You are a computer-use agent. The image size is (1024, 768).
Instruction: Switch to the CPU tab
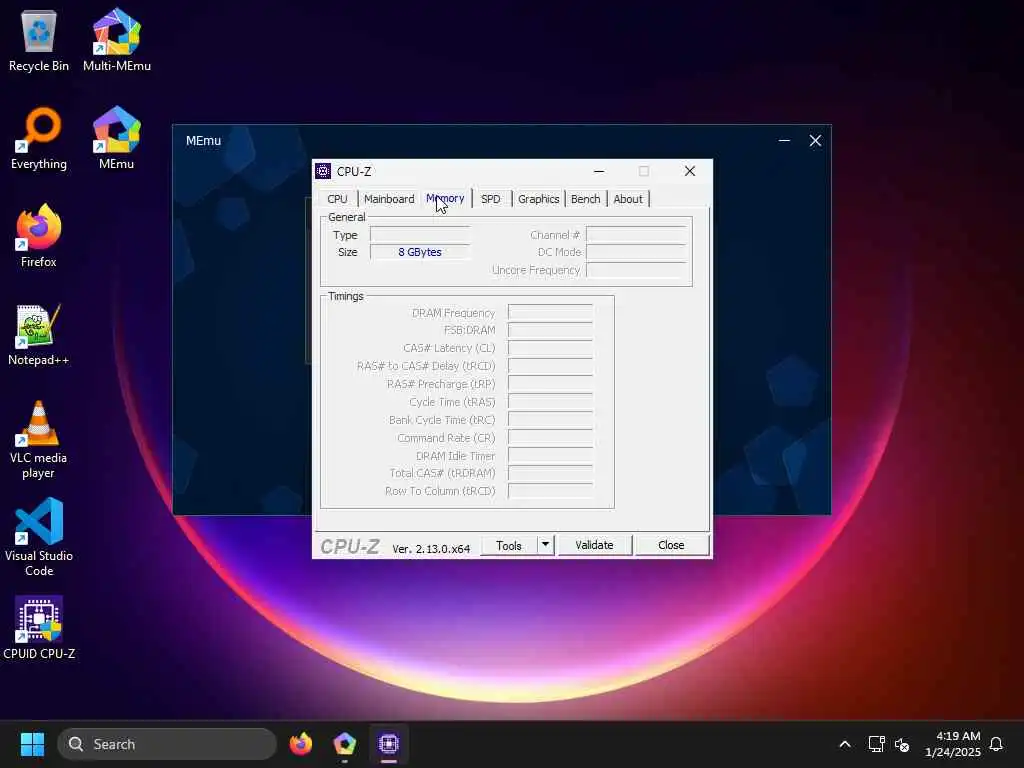[x=338, y=199]
